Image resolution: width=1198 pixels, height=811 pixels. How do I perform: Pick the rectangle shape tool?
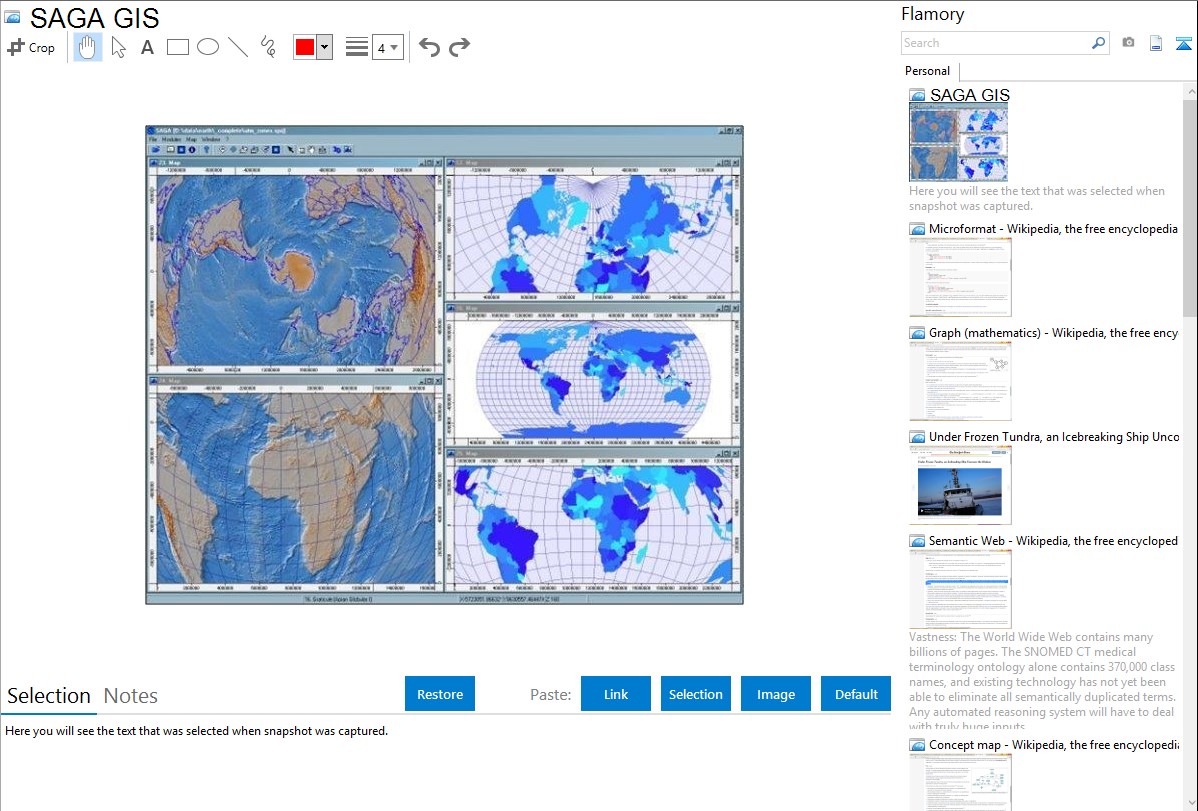(178, 47)
